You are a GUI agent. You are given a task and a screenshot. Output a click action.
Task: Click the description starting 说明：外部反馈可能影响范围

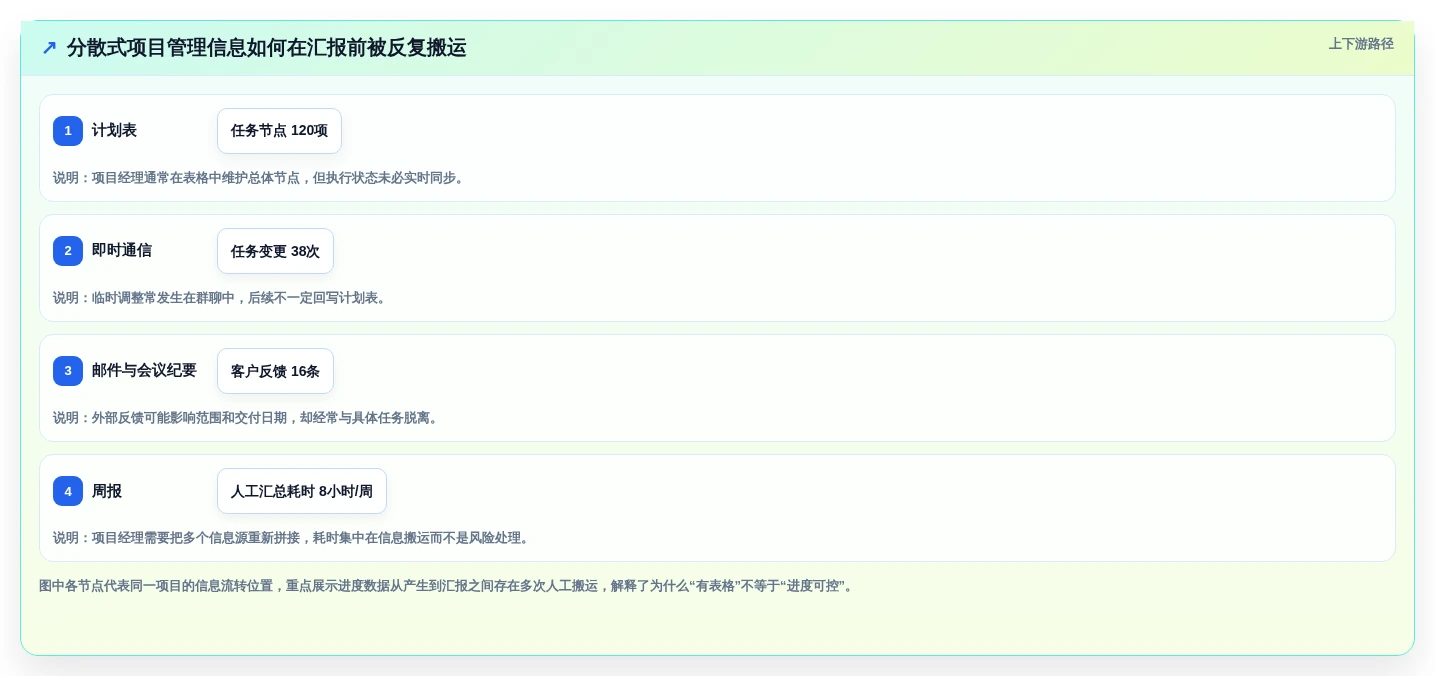[x=248, y=418]
